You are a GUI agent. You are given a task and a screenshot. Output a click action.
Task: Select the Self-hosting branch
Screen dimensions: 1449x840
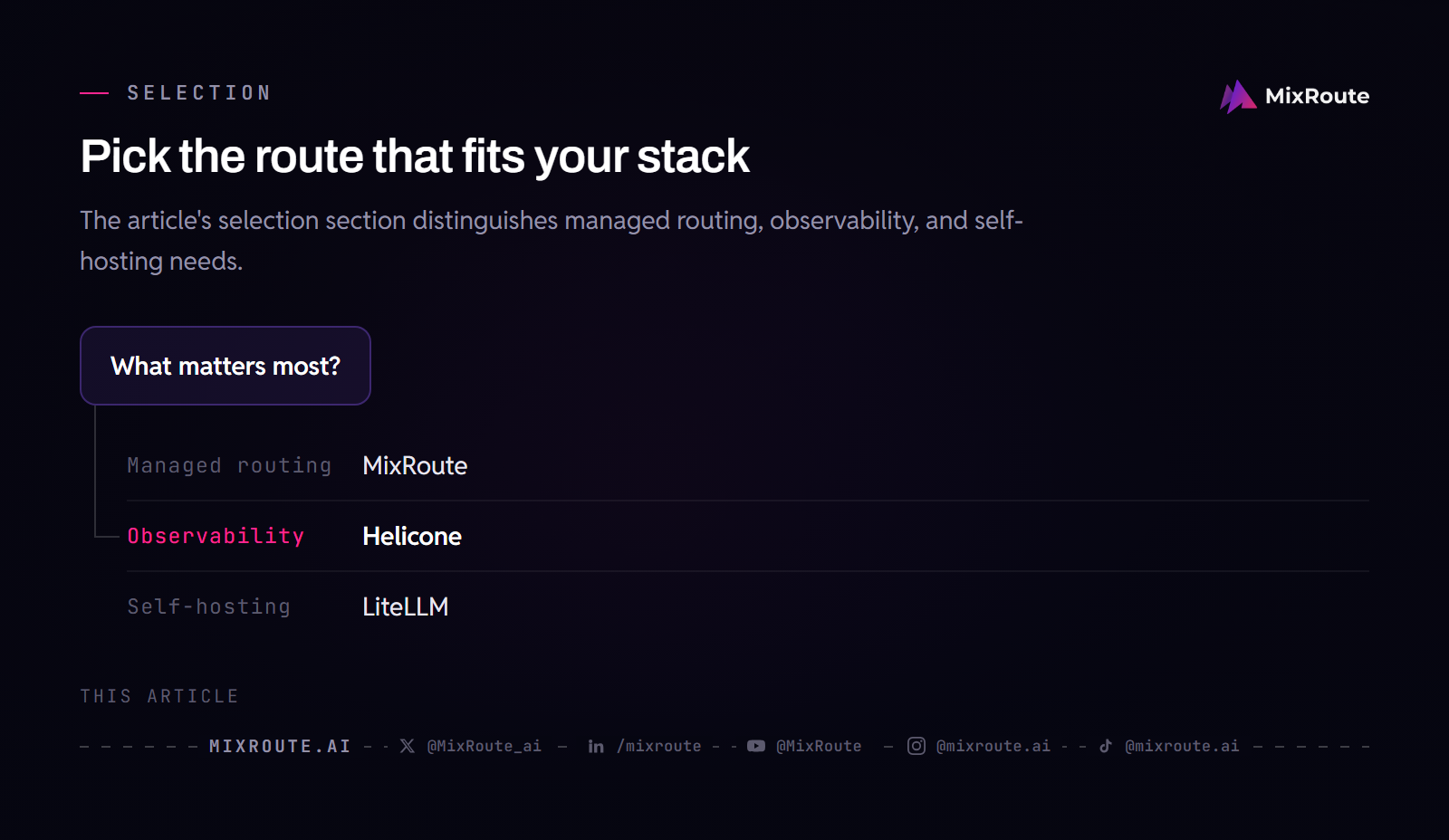pos(208,606)
